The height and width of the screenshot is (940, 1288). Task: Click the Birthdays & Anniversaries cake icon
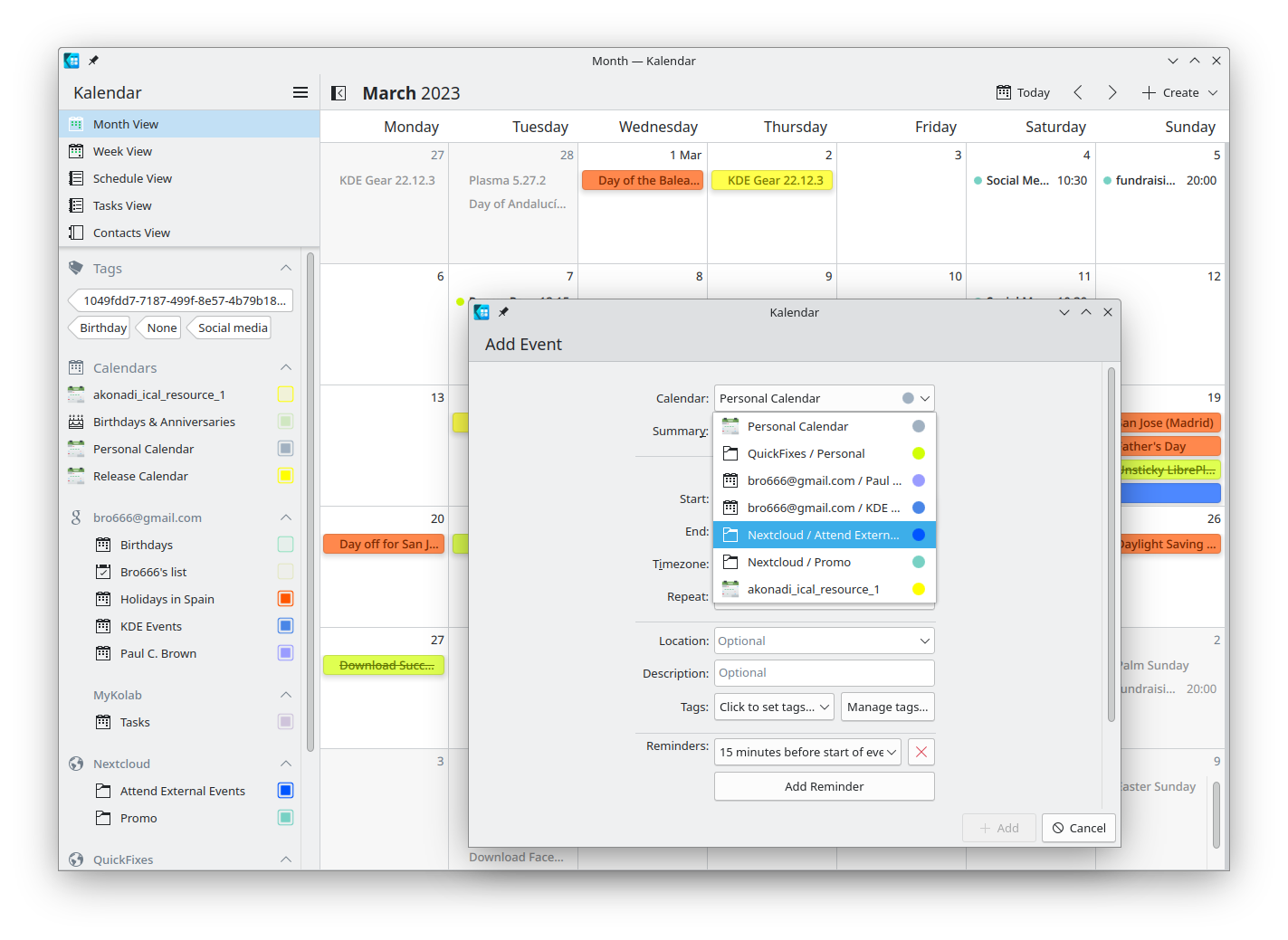76,422
